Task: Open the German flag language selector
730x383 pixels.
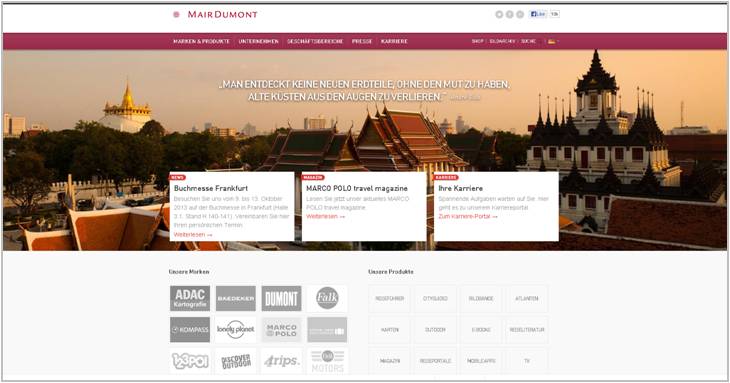Action: point(552,41)
